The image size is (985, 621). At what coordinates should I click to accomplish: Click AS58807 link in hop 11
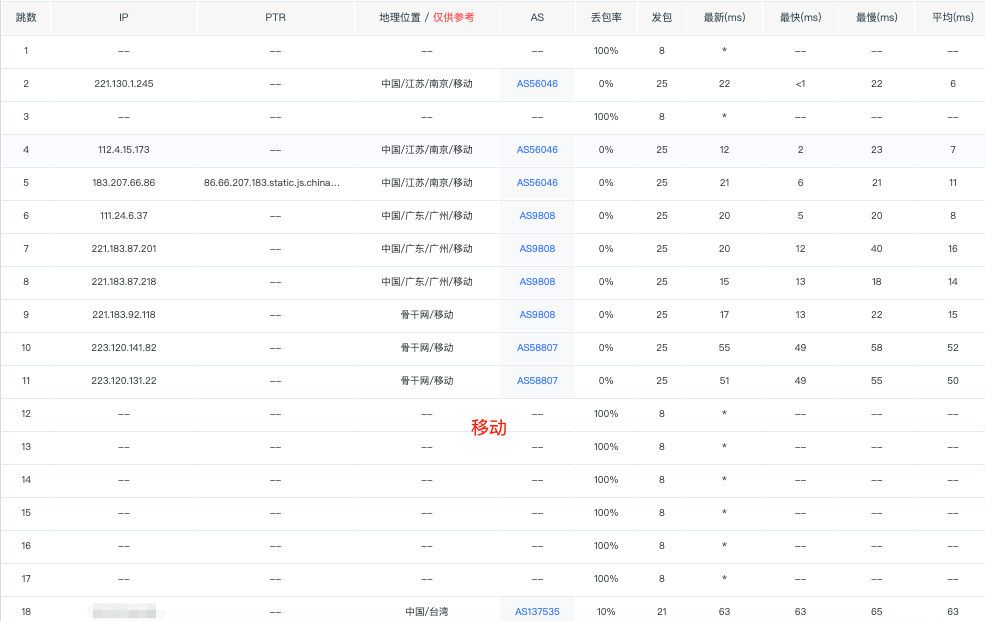(x=537, y=381)
